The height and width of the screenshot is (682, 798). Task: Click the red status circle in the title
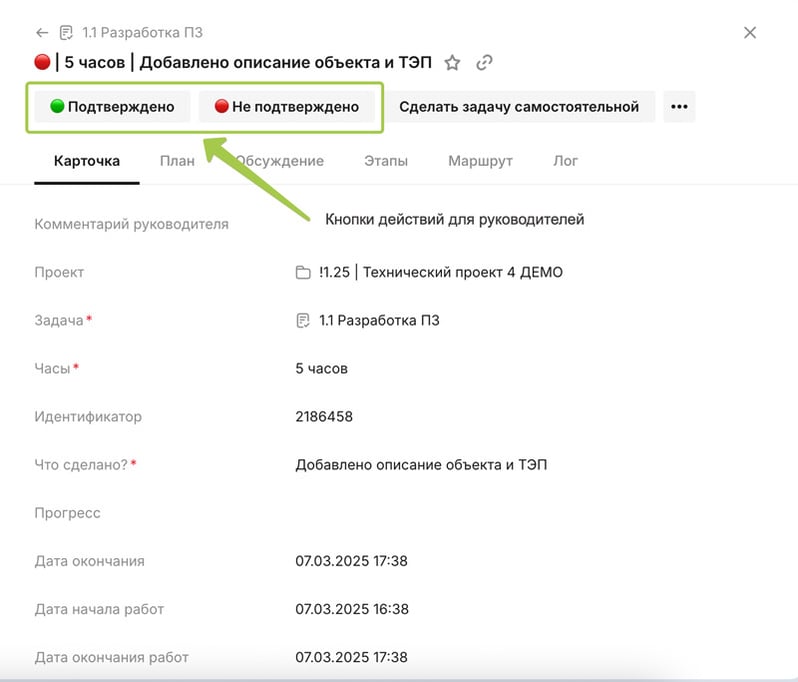tap(42, 62)
